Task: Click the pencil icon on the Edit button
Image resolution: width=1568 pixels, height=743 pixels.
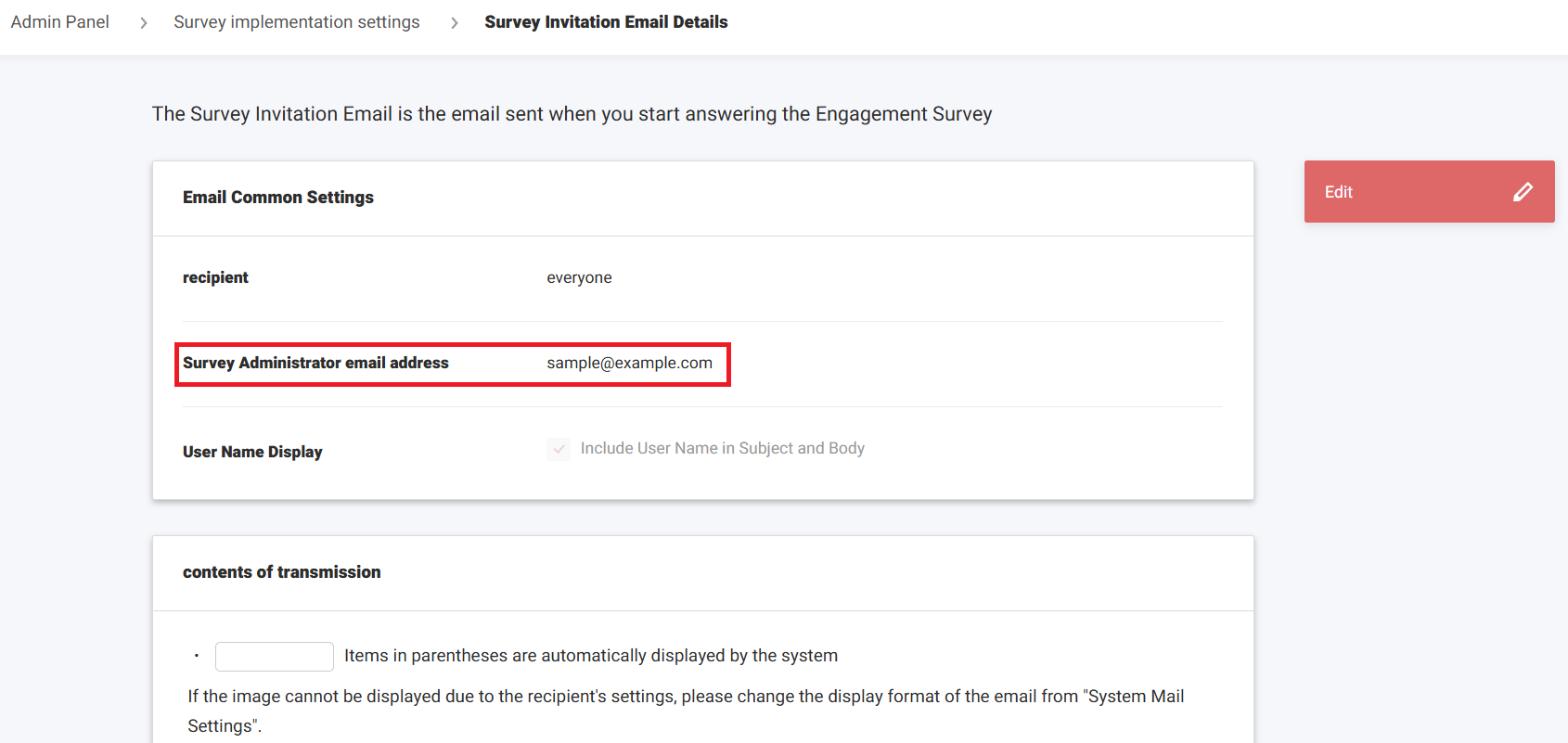Action: pos(1523,192)
